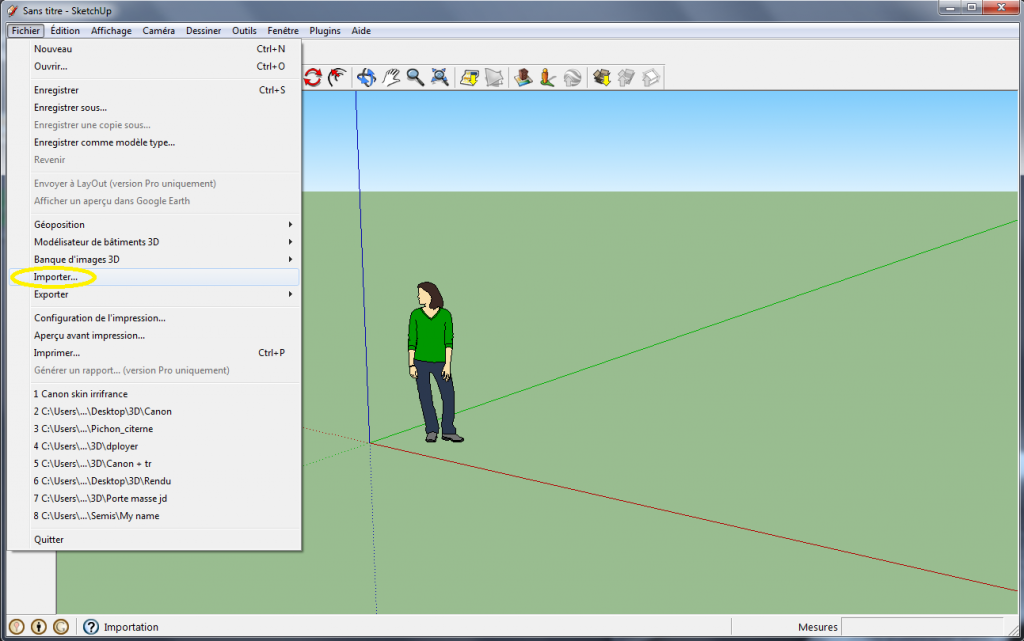The image size is (1024, 641).
Task: Choose Aperçu avant impression...
Action: pos(154,336)
